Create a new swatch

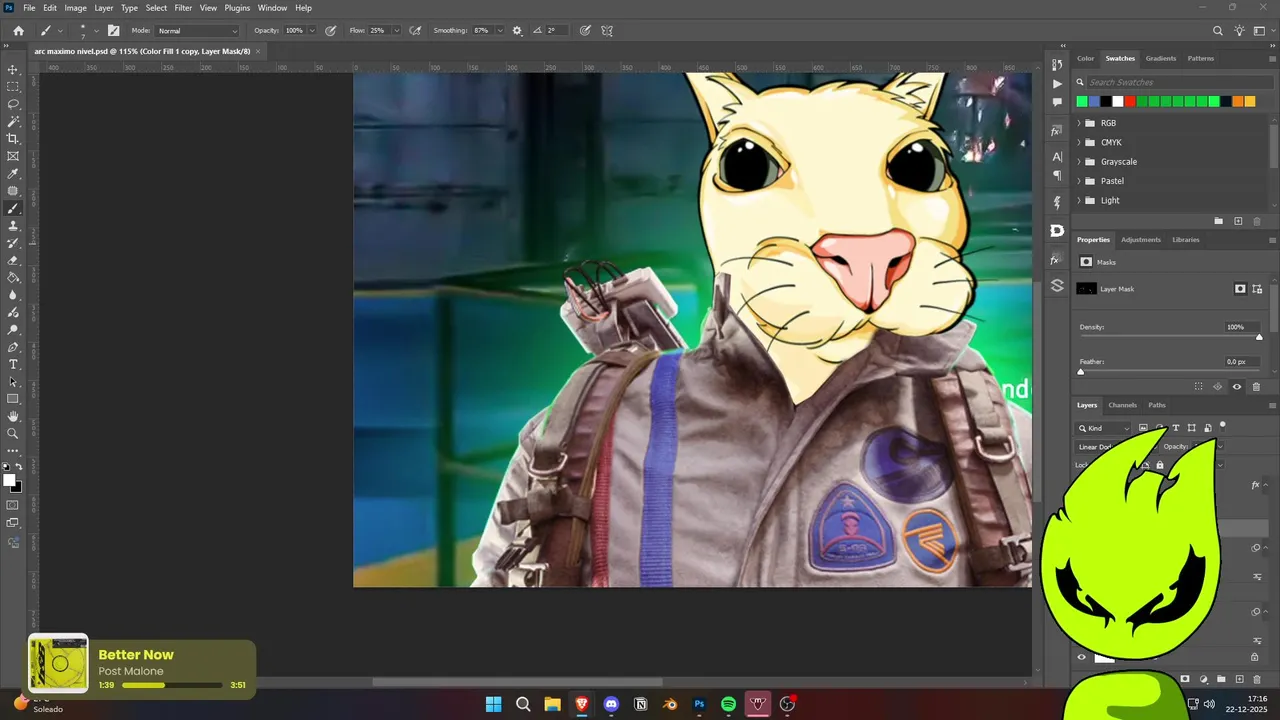(1238, 221)
